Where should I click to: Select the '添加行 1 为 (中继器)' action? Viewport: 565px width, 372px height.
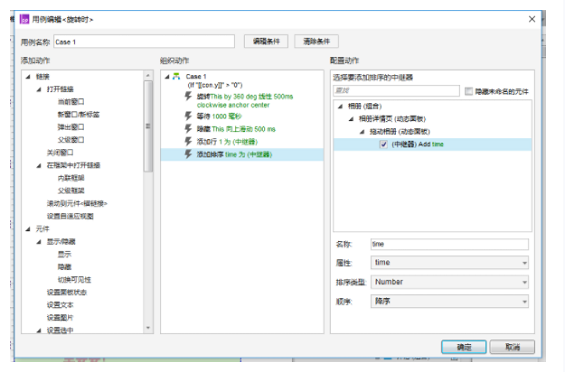pyautogui.click(x=227, y=142)
